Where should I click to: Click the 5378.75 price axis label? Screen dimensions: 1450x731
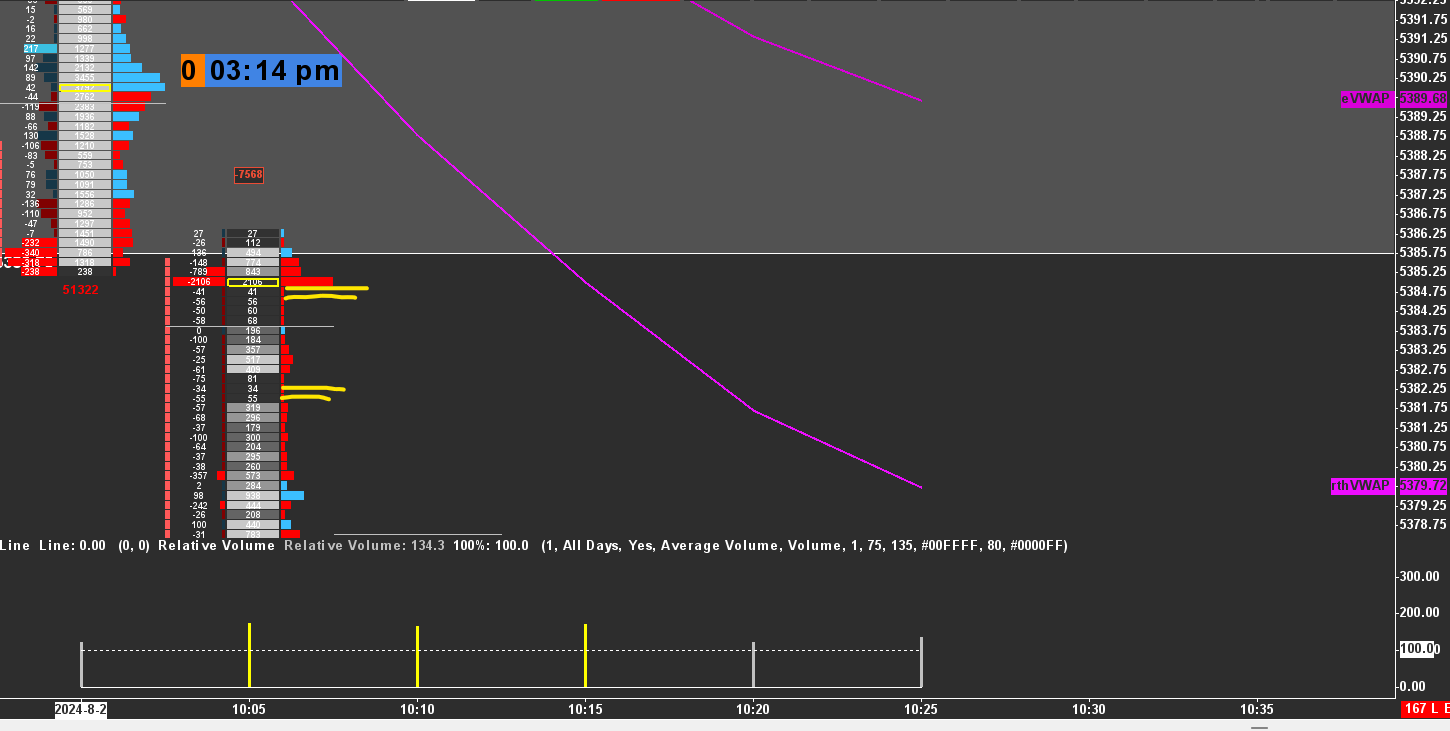(1424, 524)
